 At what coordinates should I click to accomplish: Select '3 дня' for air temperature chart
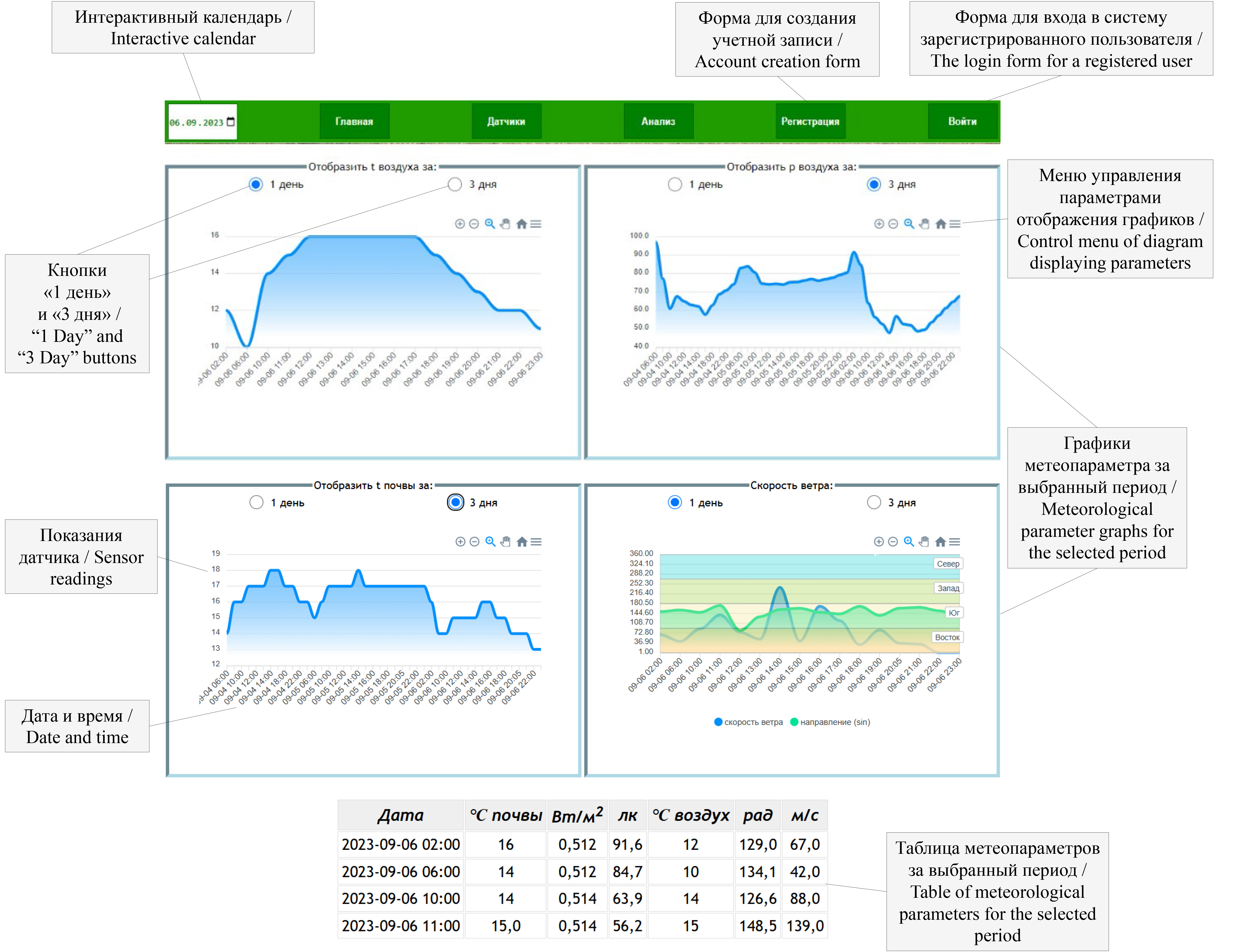455,184
